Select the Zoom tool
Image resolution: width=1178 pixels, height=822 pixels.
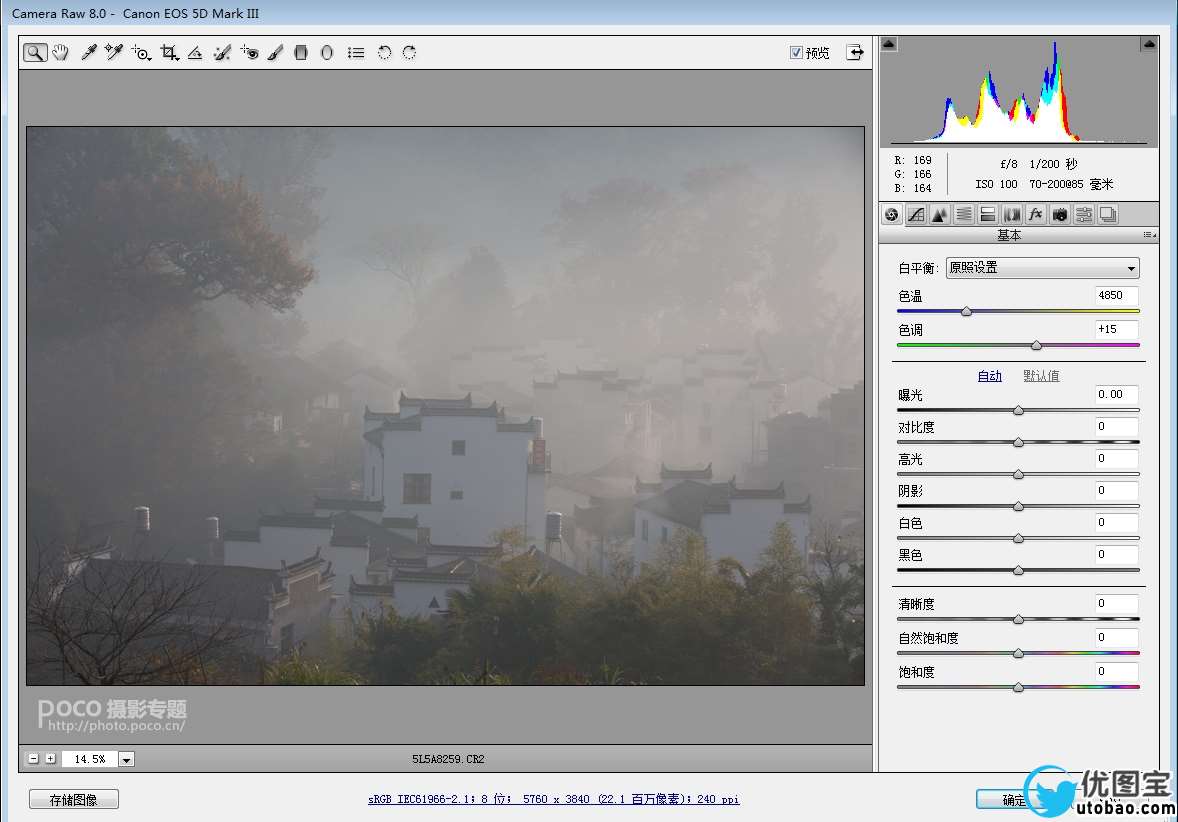[35, 53]
